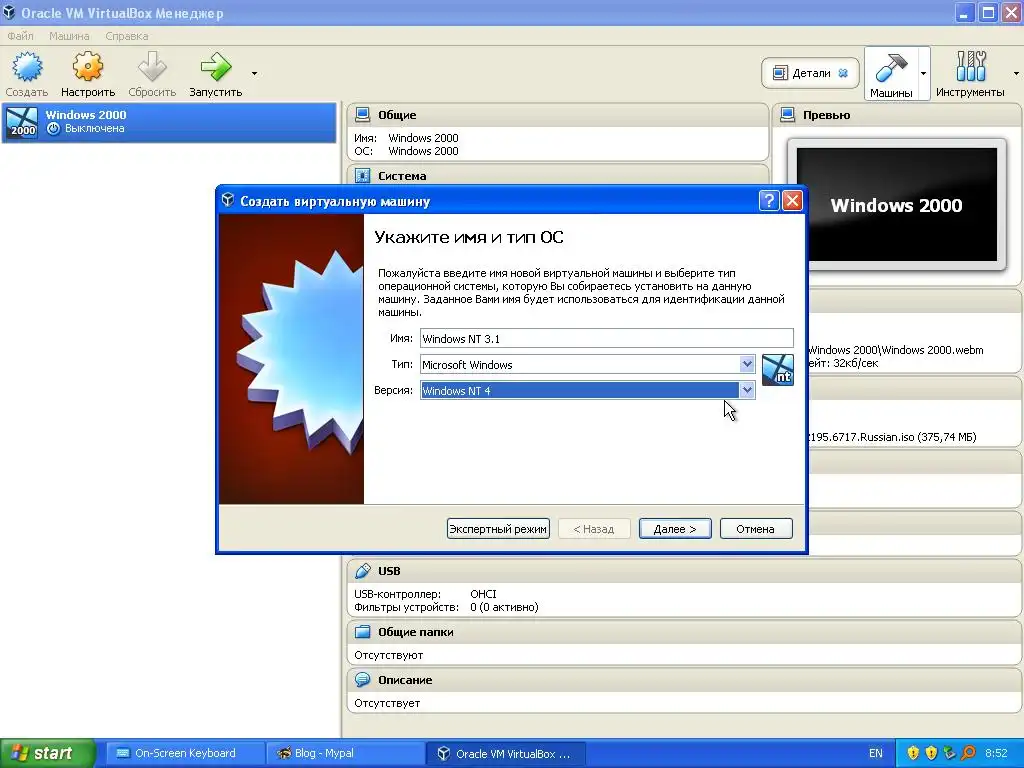Click the Далее > button
This screenshot has width=1024, height=768.
click(x=675, y=529)
